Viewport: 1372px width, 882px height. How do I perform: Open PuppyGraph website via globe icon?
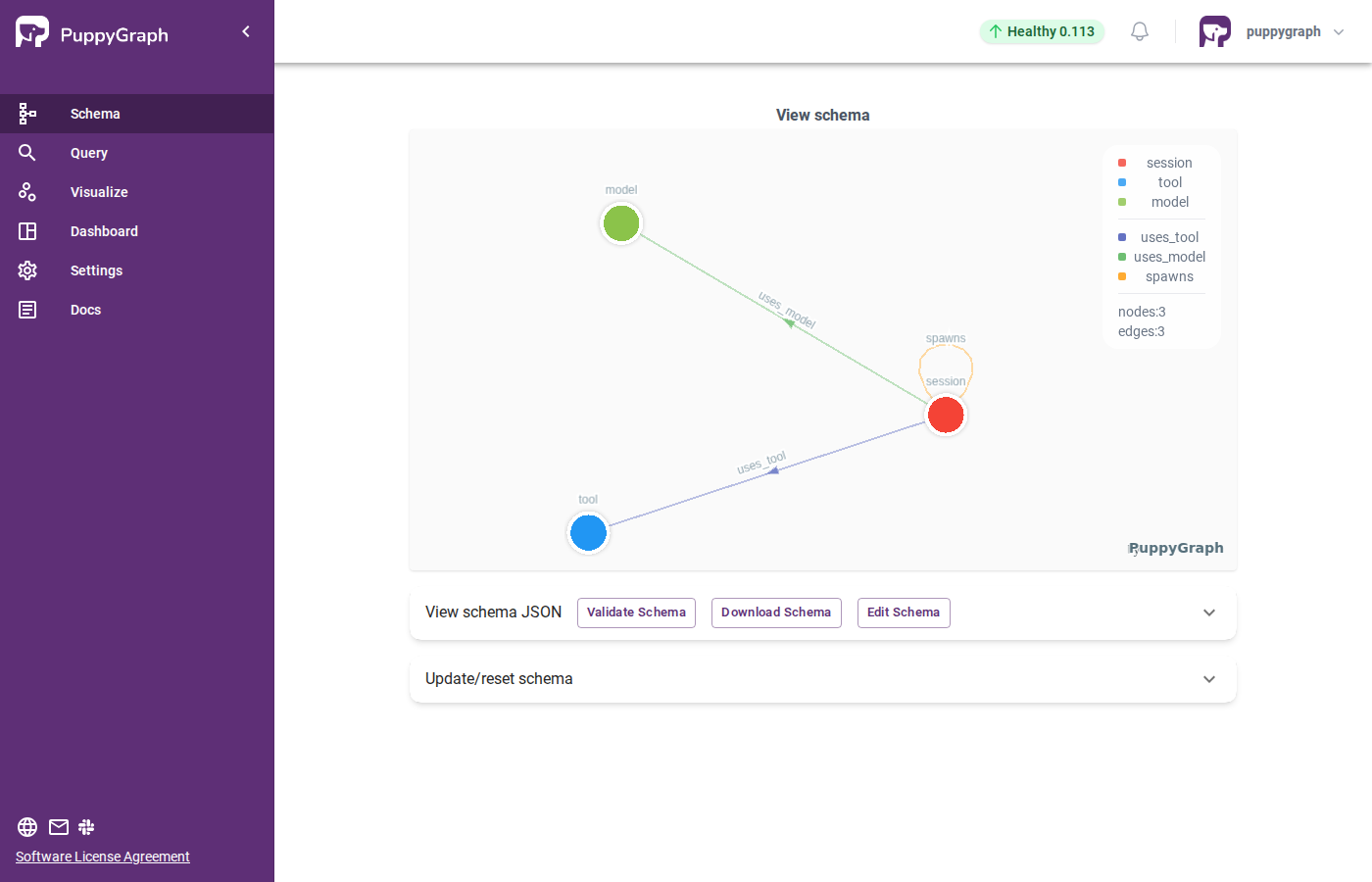click(26, 826)
